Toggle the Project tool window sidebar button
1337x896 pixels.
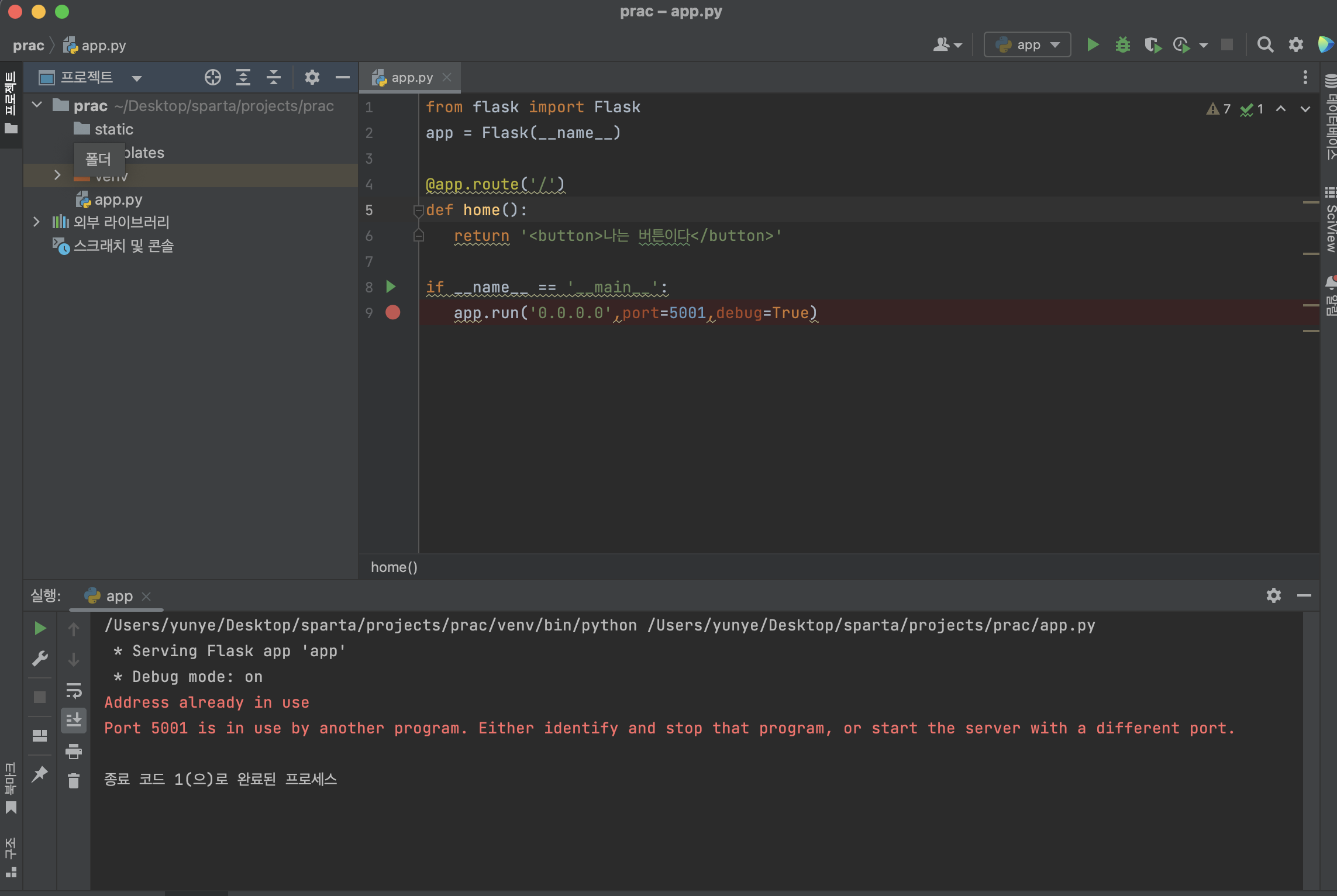[x=11, y=104]
